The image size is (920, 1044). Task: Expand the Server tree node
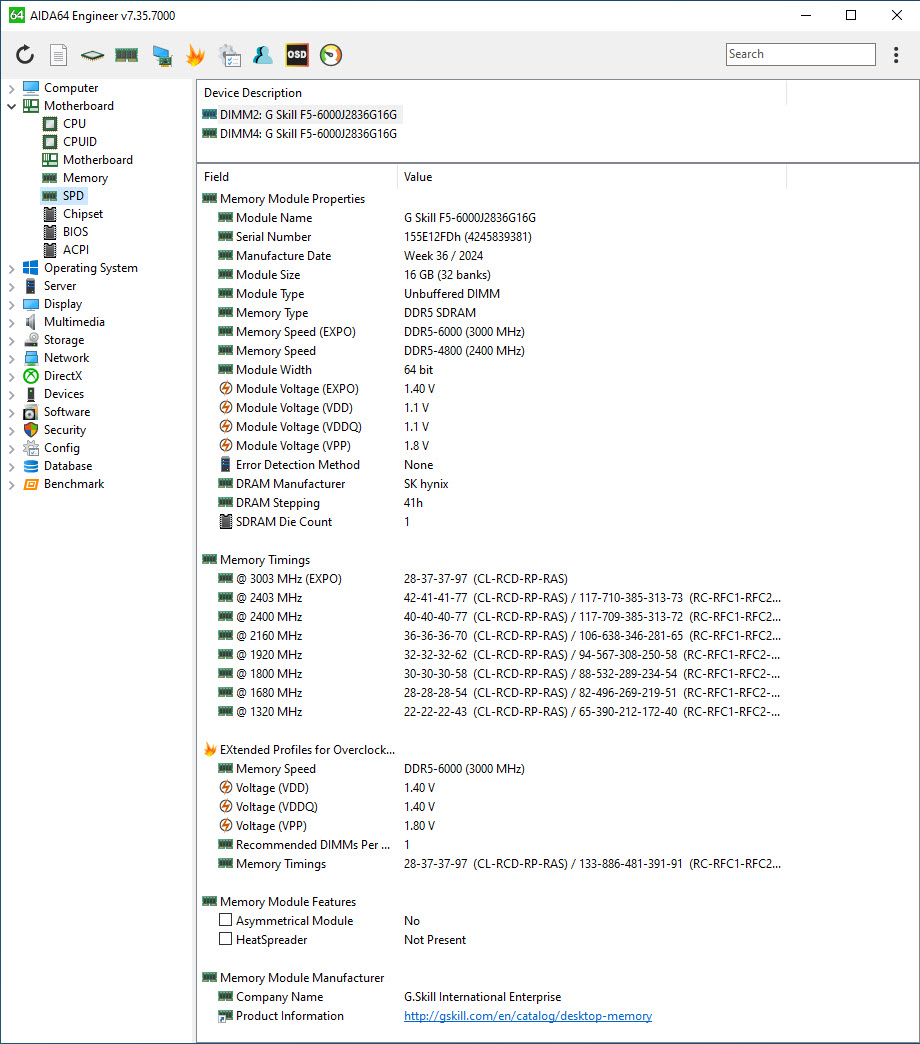[11, 286]
